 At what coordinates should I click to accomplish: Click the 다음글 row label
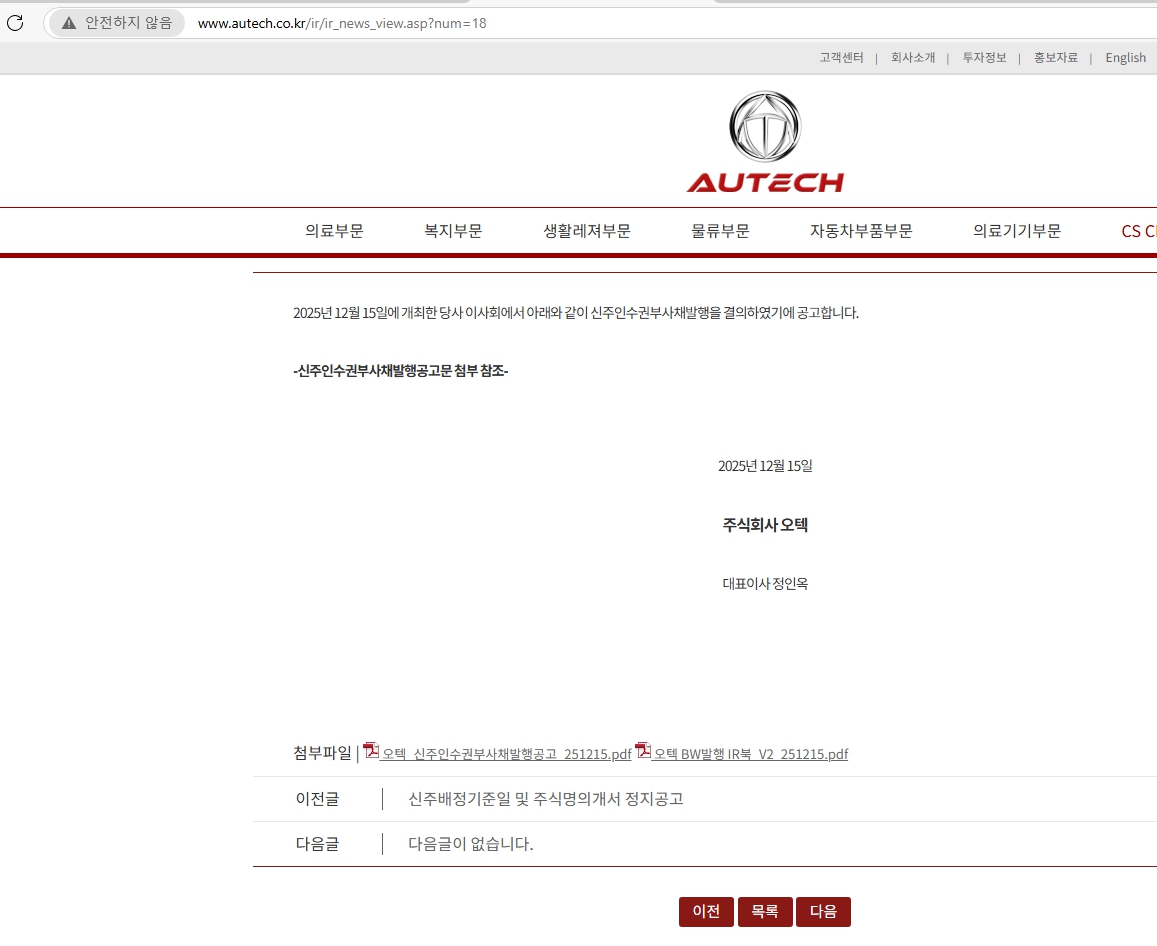coord(317,844)
